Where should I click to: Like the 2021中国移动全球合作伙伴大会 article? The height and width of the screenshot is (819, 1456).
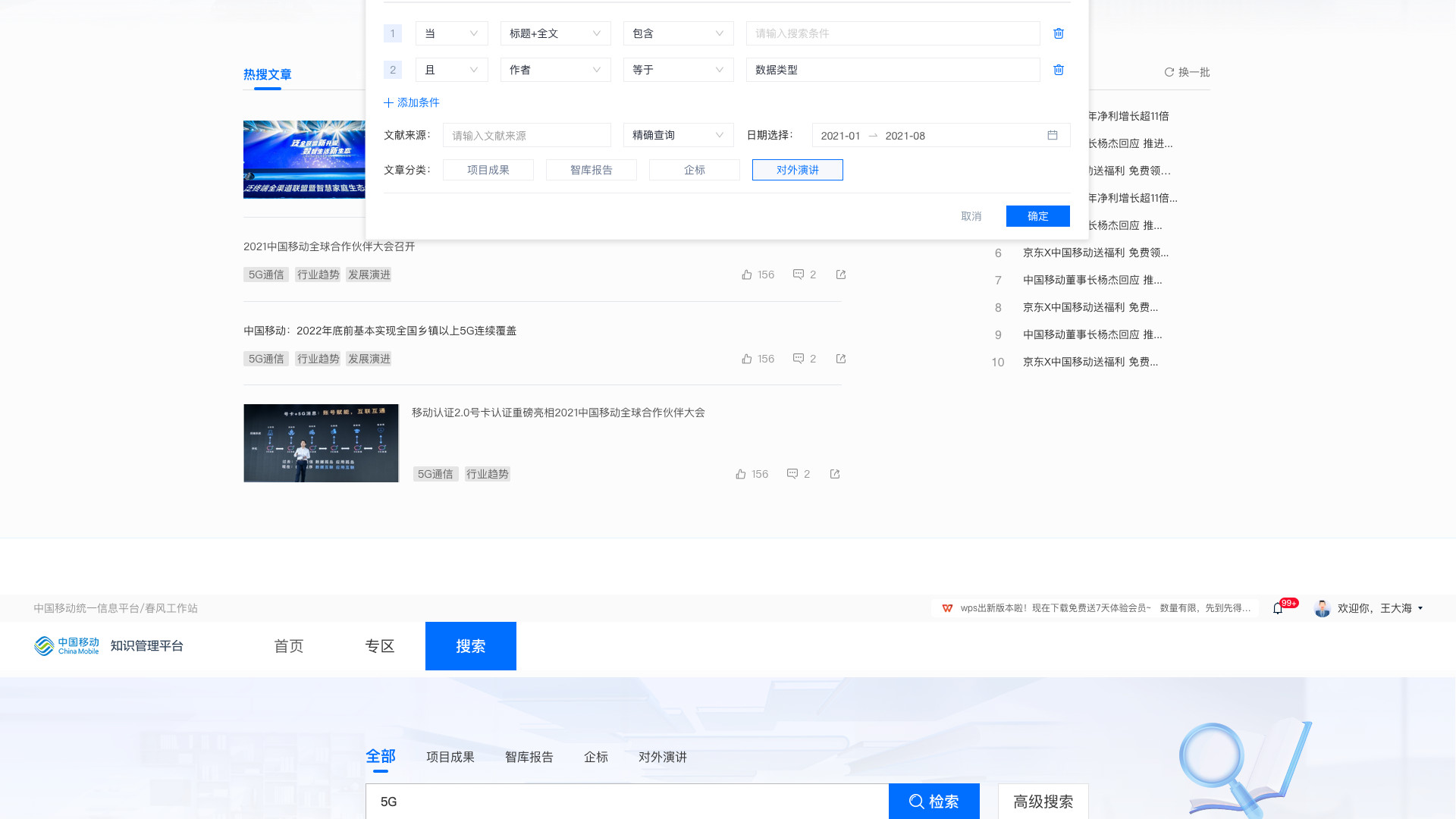747,274
